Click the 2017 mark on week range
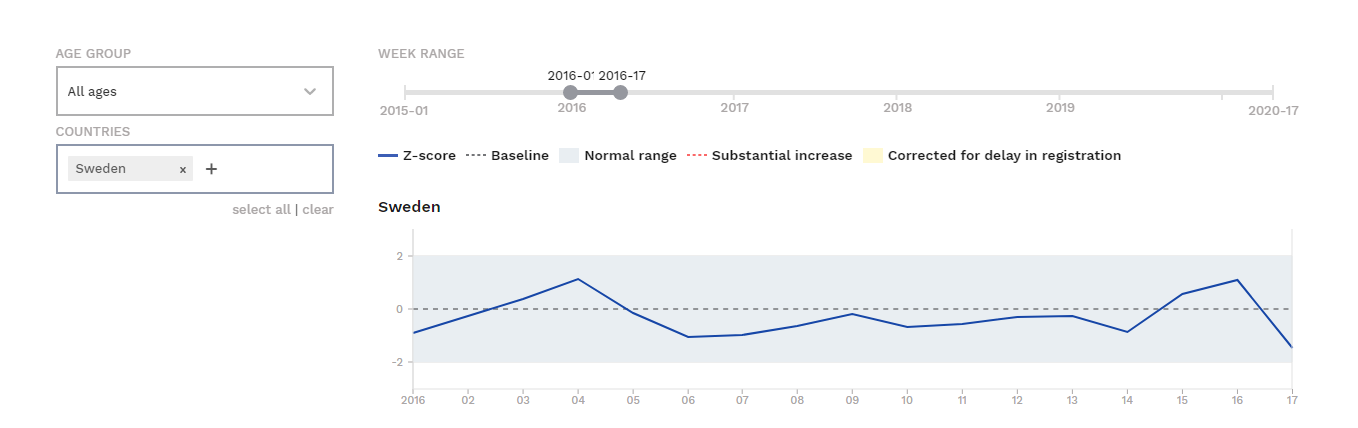 pyautogui.click(x=734, y=107)
